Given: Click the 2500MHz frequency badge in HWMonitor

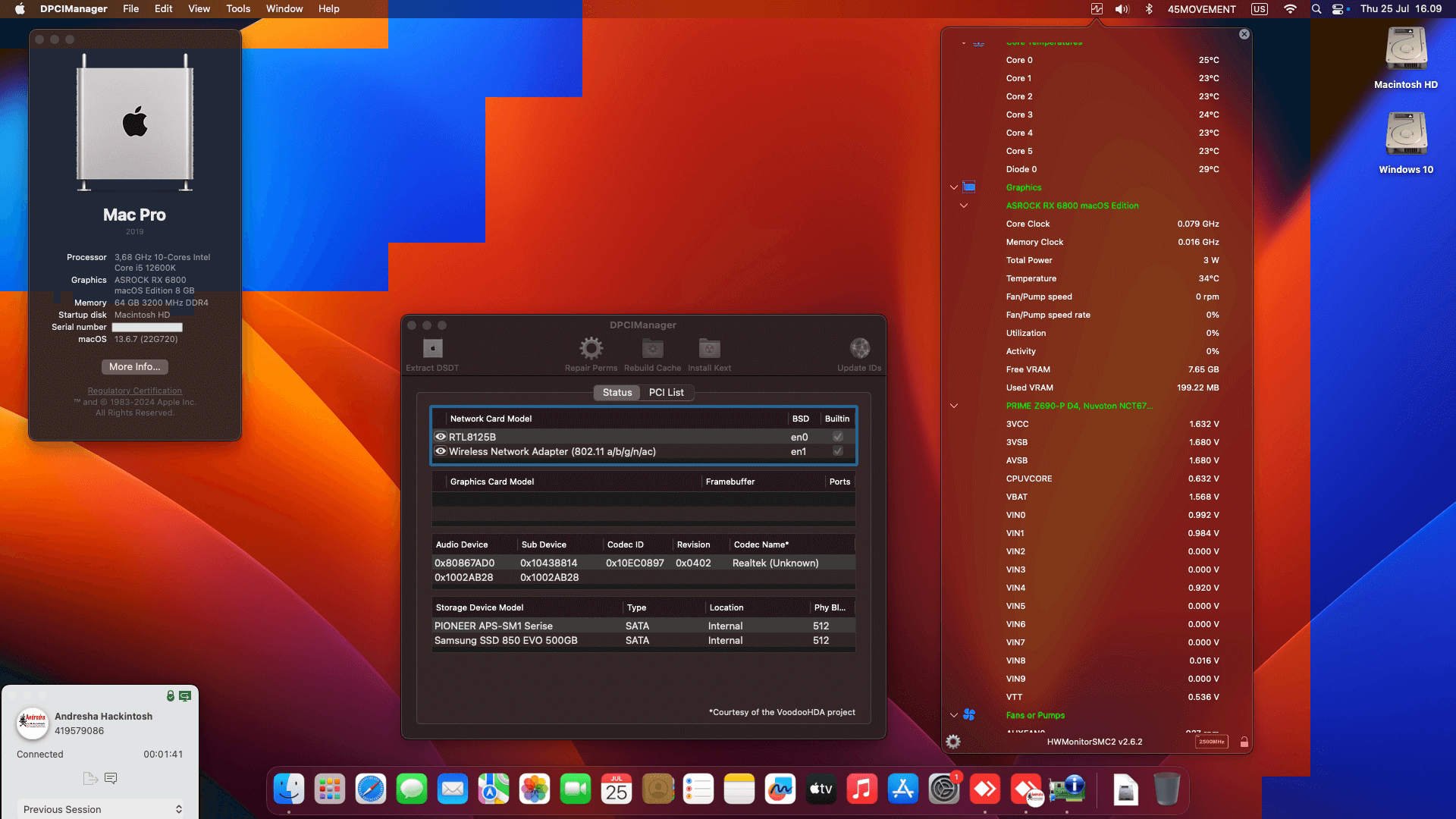Looking at the screenshot, I should (1211, 742).
